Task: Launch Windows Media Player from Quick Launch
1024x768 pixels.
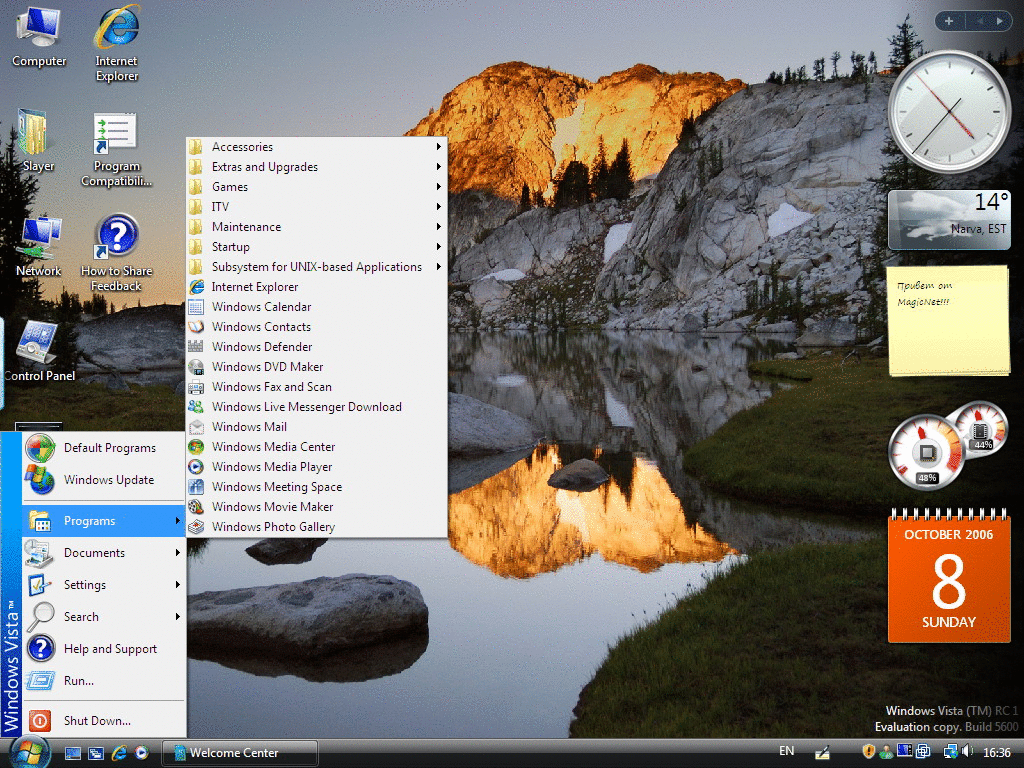Action: (x=141, y=753)
